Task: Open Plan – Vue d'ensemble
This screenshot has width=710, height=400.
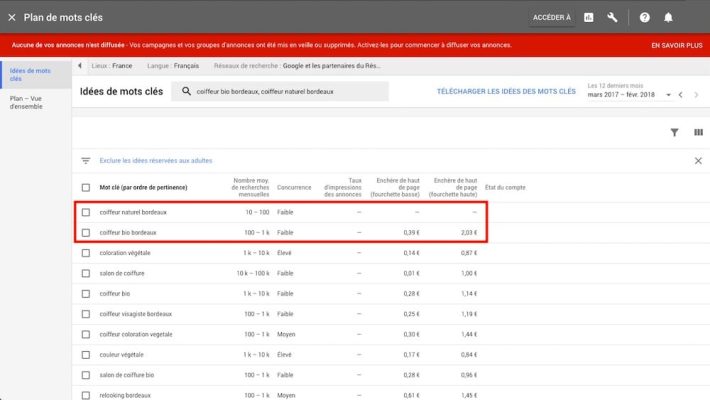Action: [26, 102]
